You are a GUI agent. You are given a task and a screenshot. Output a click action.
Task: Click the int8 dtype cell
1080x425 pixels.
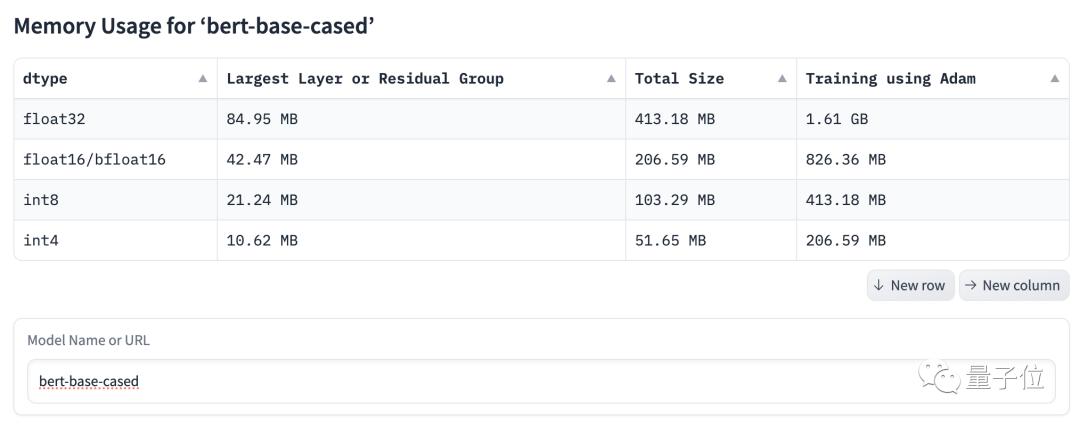41,200
